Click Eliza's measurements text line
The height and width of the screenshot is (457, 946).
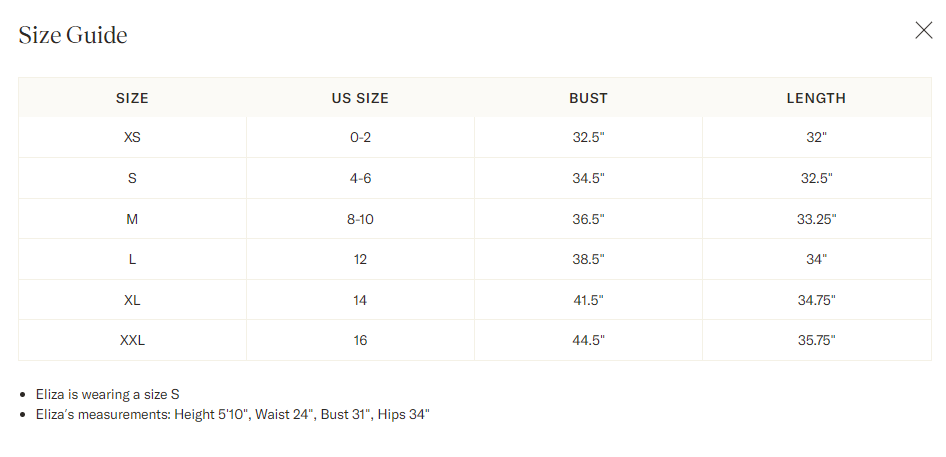[x=232, y=415]
